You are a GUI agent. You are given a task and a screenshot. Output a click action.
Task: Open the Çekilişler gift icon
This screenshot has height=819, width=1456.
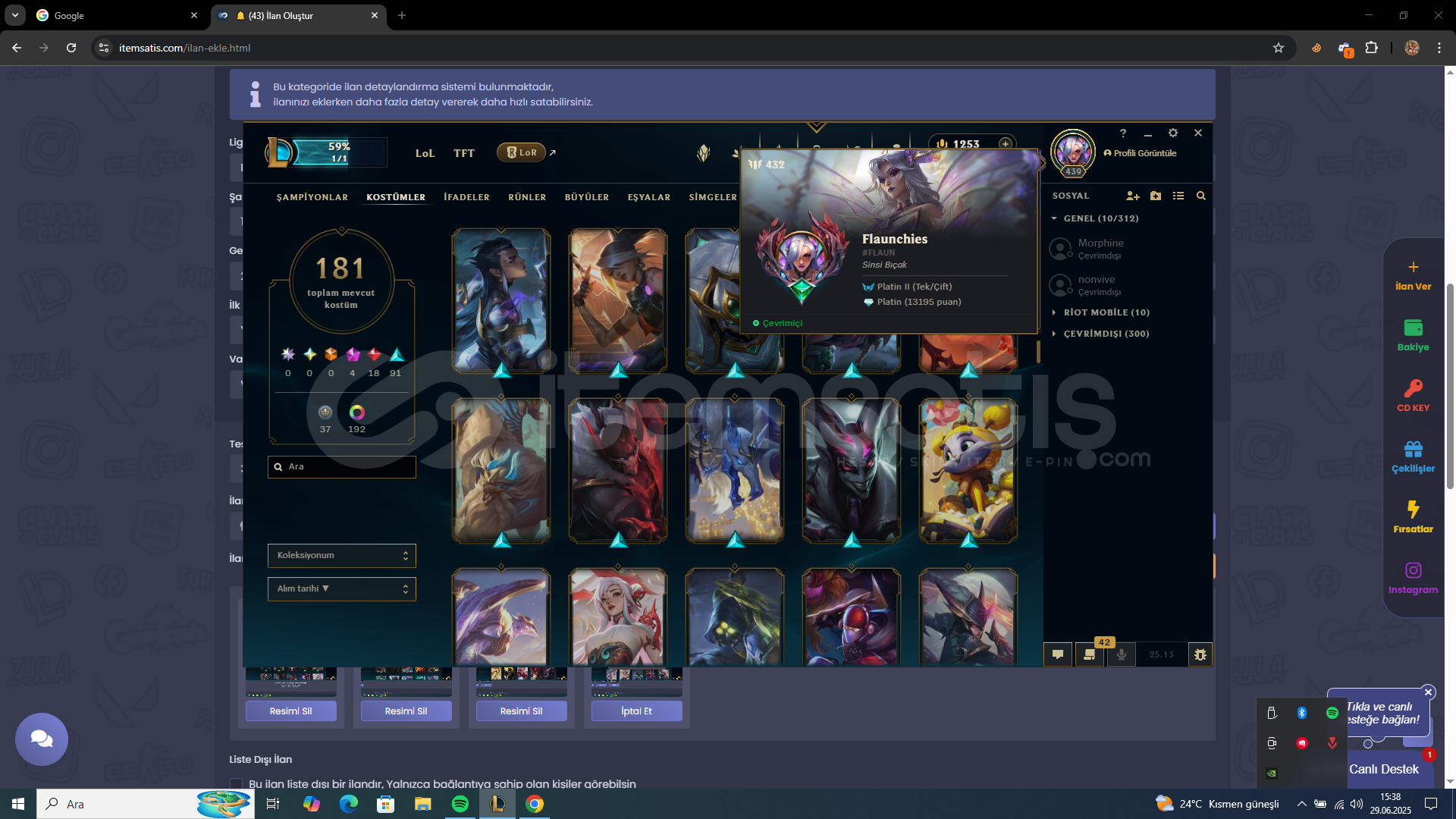[x=1413, y=458]
